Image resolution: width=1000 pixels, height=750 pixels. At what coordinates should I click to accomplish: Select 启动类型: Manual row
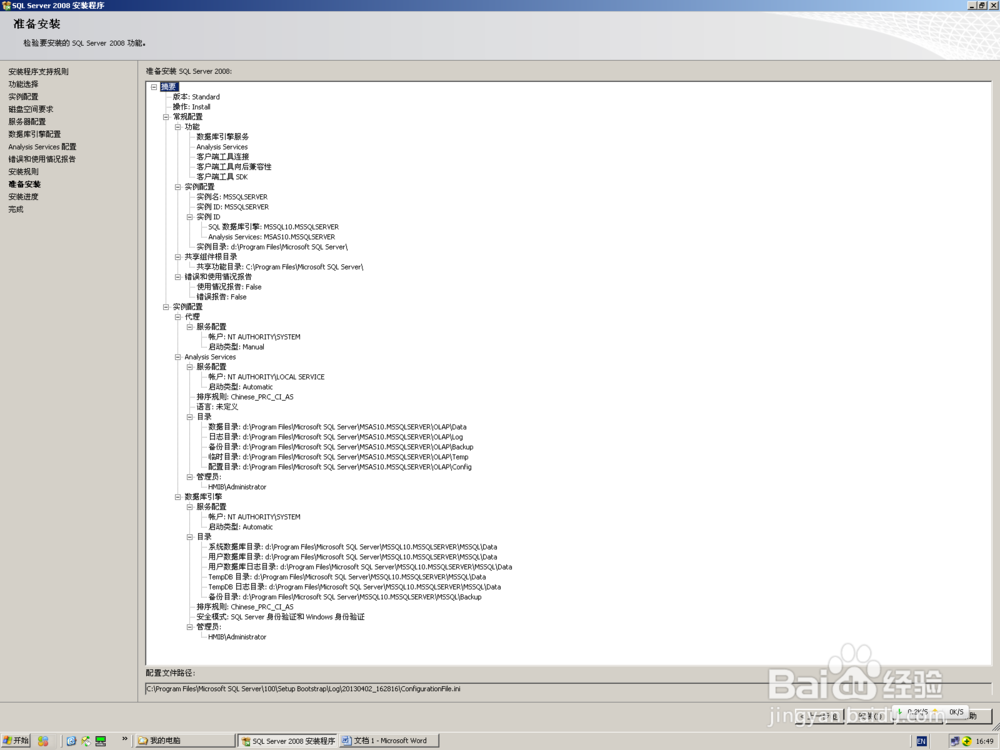[x=236, y=347]
